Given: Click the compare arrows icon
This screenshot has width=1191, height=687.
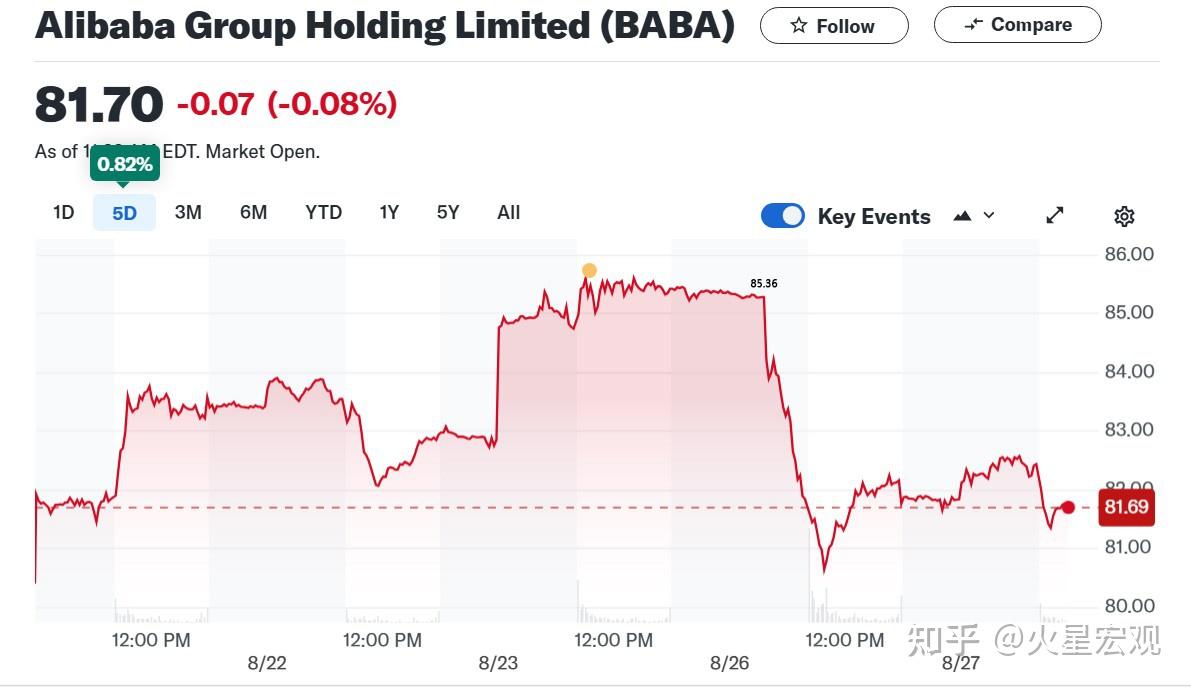Looking at the screenshot, I should pos(973,25).
